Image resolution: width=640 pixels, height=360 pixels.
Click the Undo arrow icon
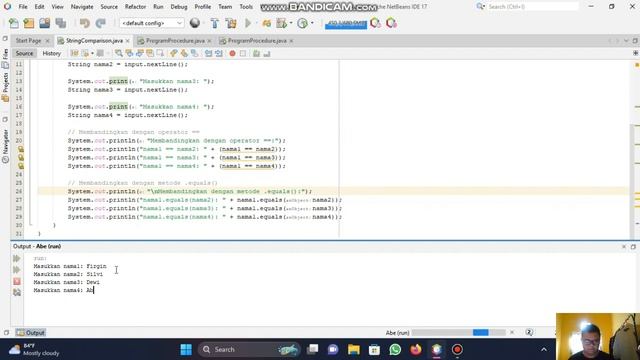(x=84, y=23)
